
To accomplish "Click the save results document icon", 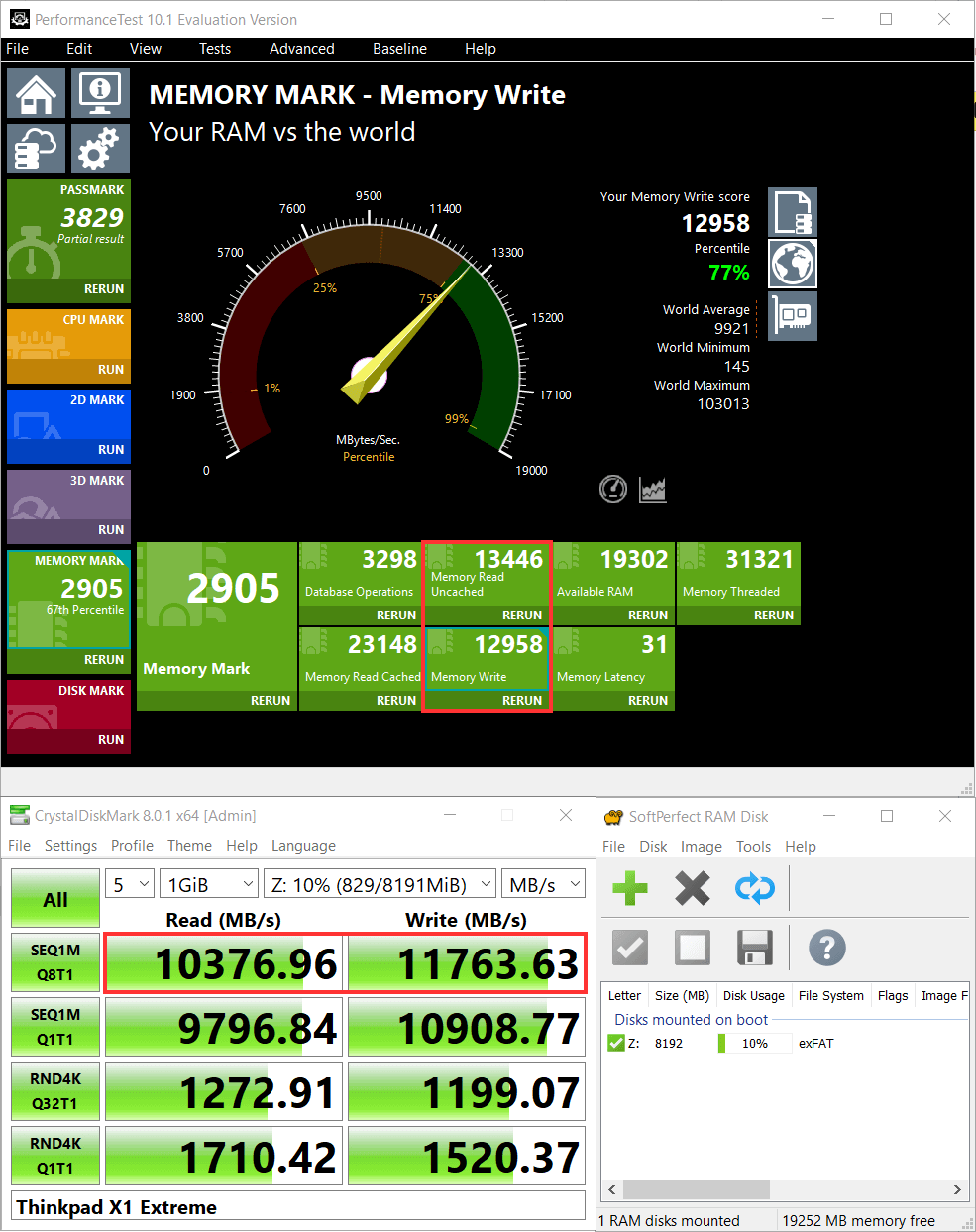I will coord(793,212).
